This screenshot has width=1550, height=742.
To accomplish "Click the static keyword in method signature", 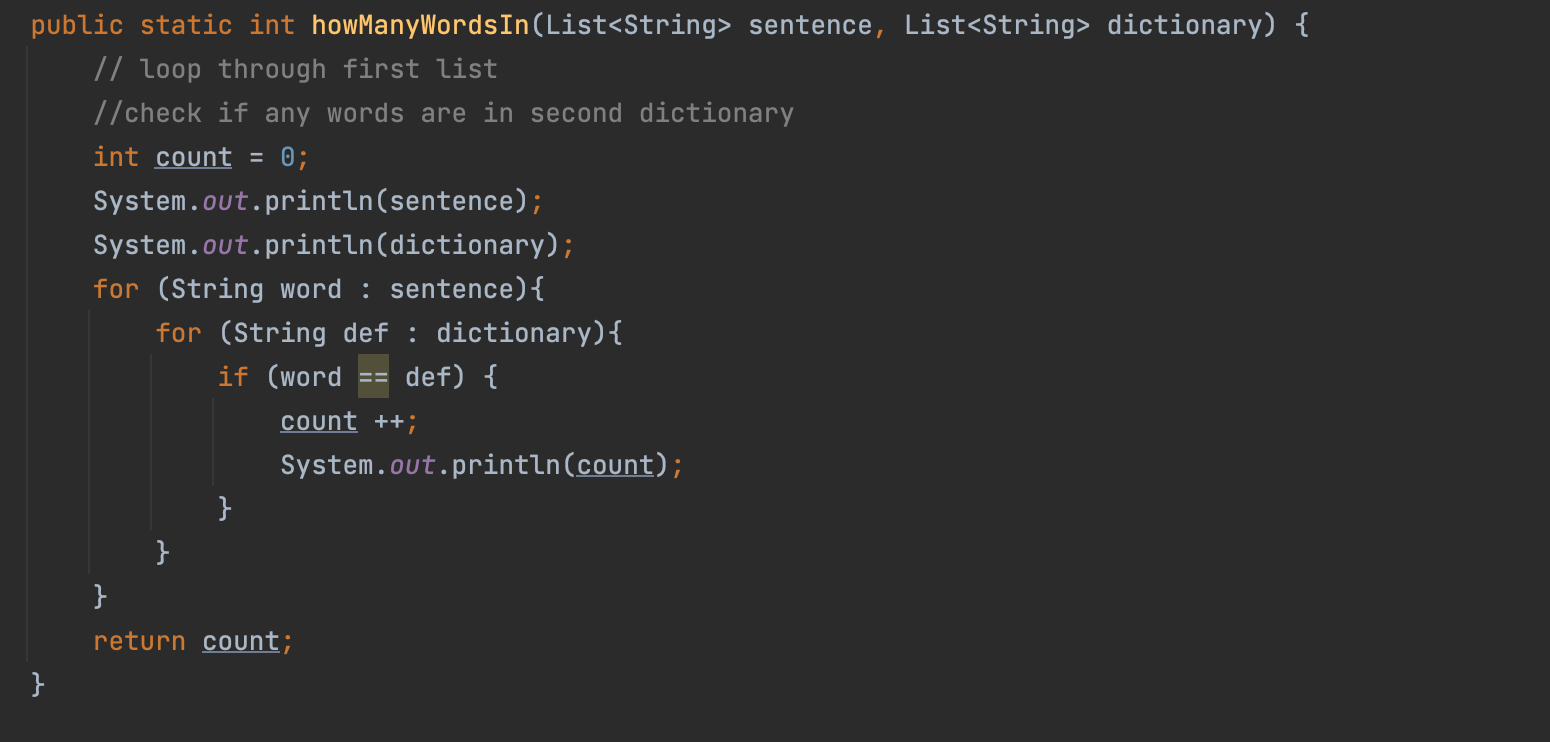I will (186, 25).
